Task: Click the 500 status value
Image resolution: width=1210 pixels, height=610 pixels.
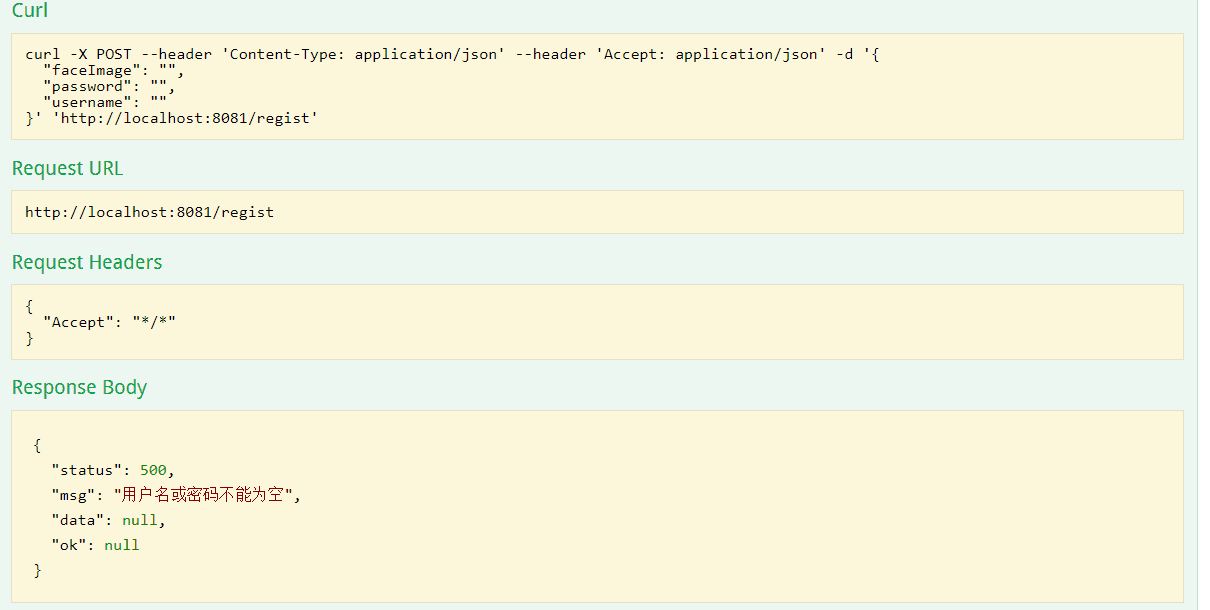Action: [154, 470]
